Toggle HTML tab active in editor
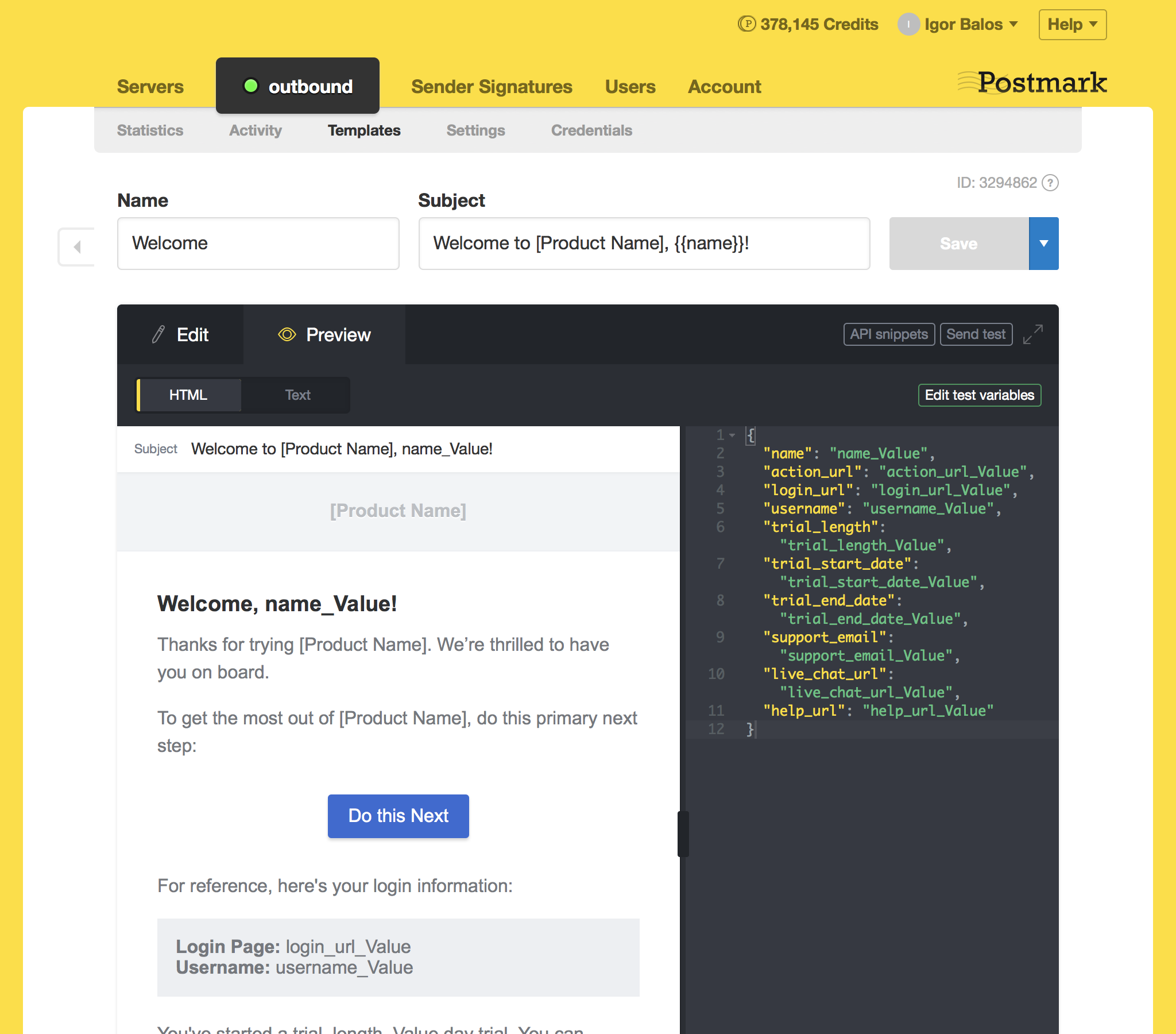Image resolution: width=1176 pixels, height=1034 pixels. click(x=188, y=394)
